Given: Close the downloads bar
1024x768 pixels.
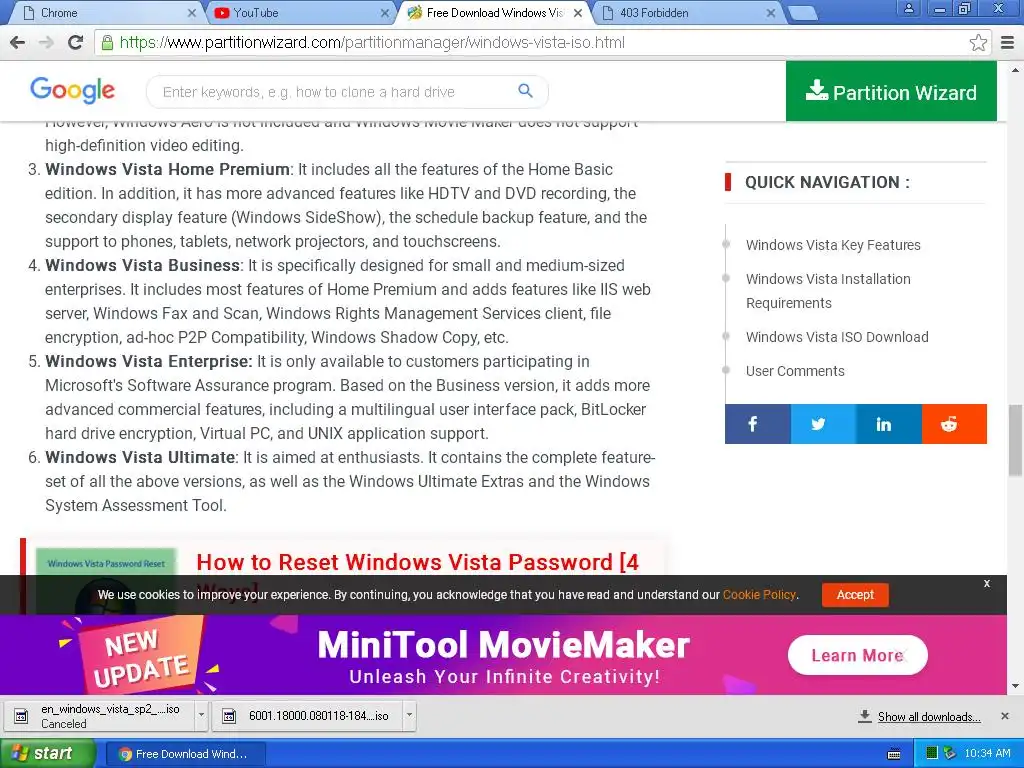Looking at the screenshot, I should [1004, 716].
